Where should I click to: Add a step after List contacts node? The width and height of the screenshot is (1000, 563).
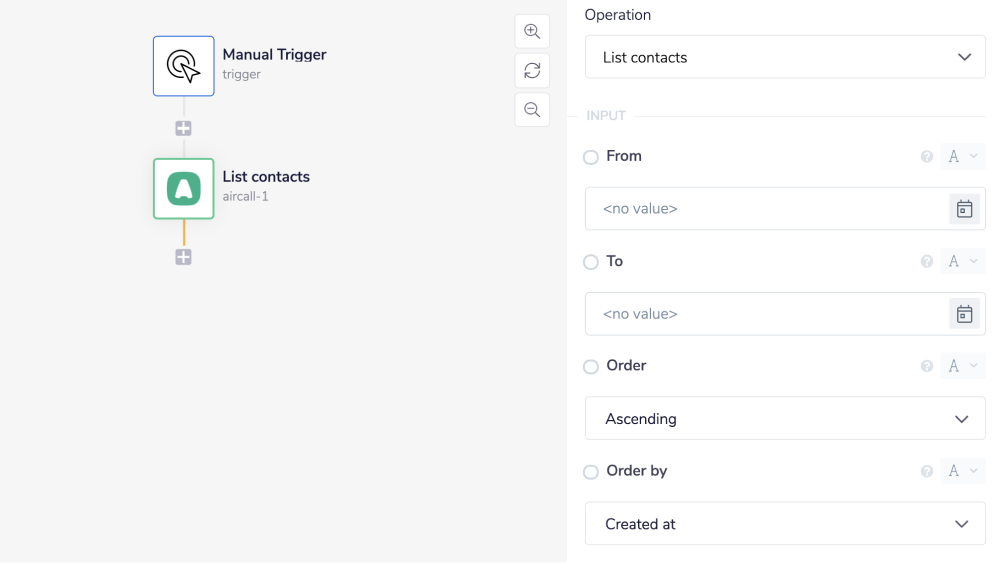click(183, 257)
